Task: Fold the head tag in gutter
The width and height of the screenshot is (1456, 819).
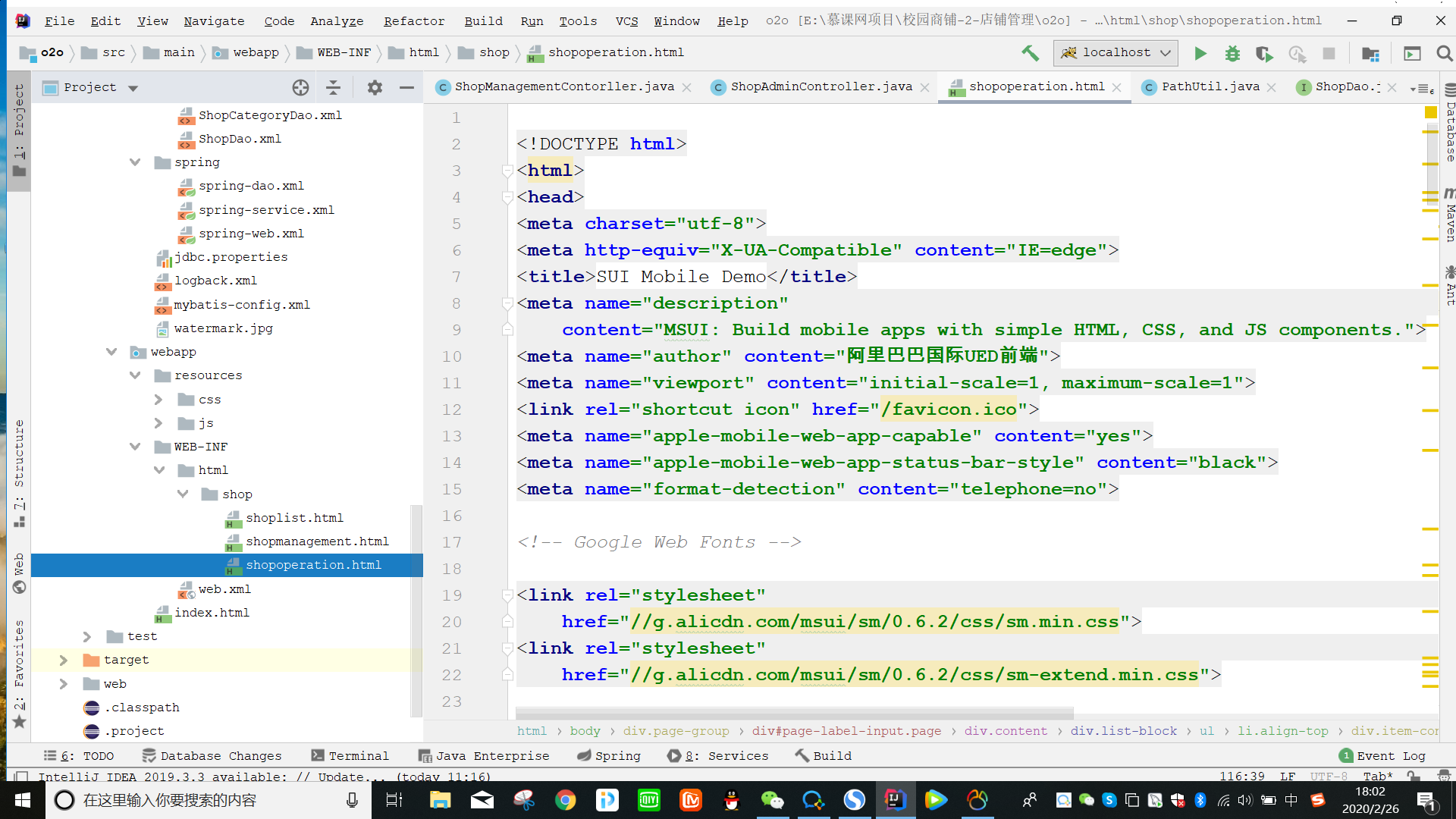Action: [x=507, y=197]
